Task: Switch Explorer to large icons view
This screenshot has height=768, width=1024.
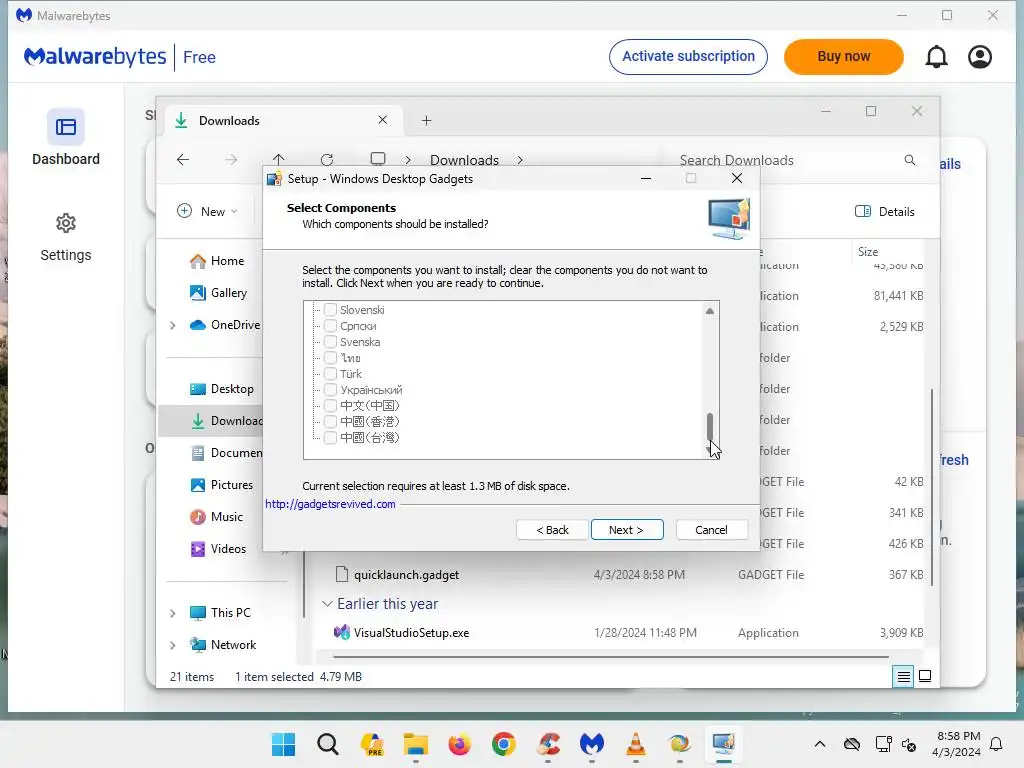Action: point(925,677)
